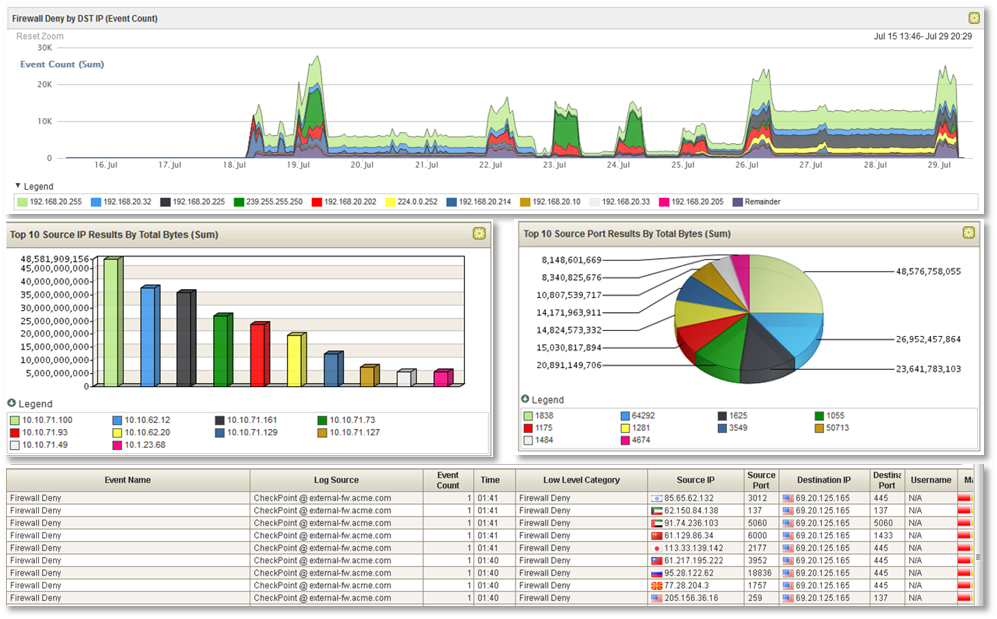The image size is (997, 619).
Task: Click the Reset Zoom link
Action: tap(39, 36)
